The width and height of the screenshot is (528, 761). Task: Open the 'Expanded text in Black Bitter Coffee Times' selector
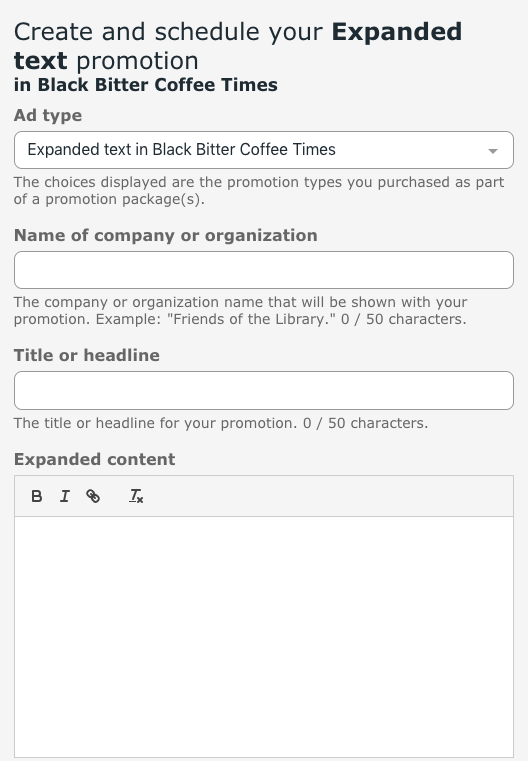pos(264,150)
